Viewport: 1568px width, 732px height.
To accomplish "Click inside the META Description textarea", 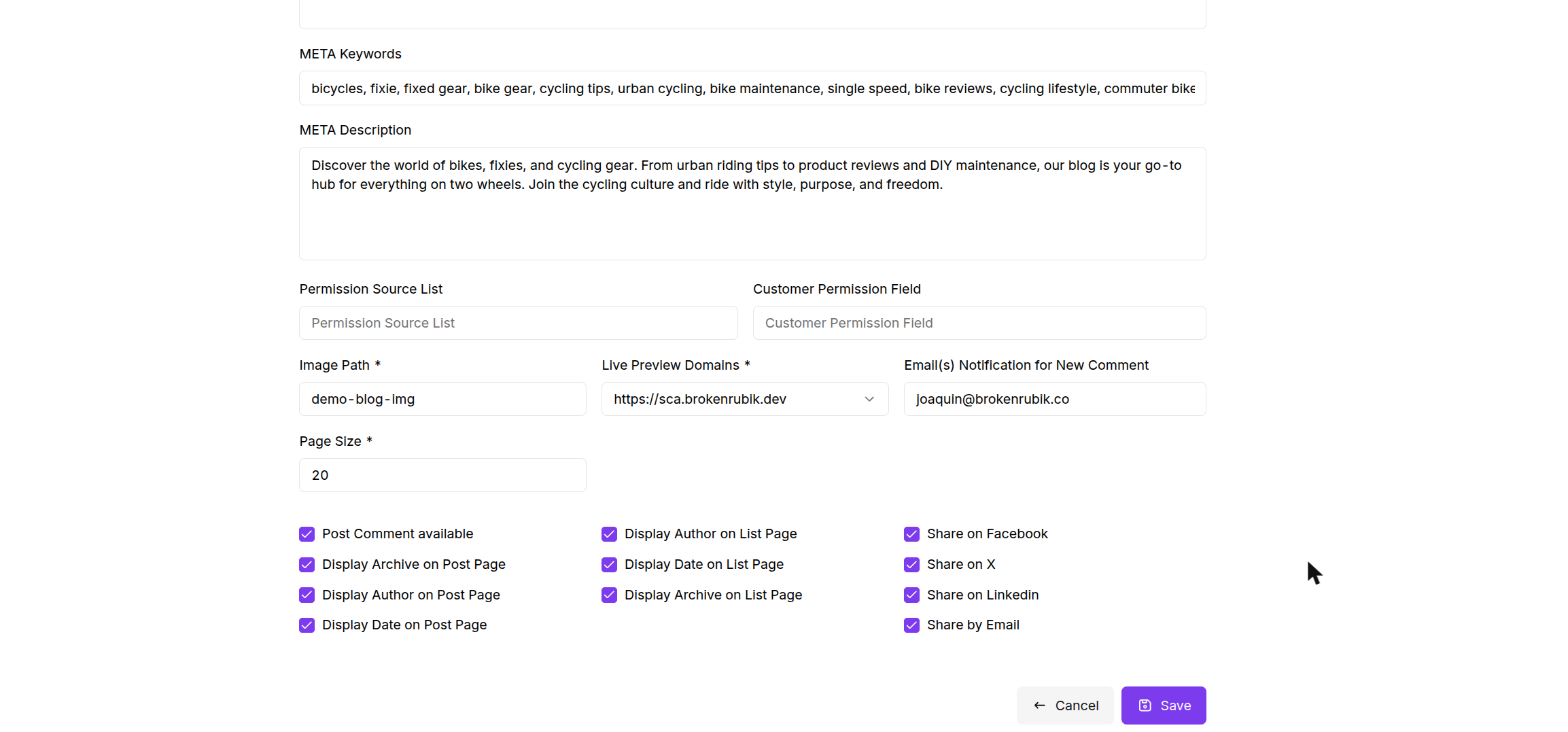I will [752, 204].
